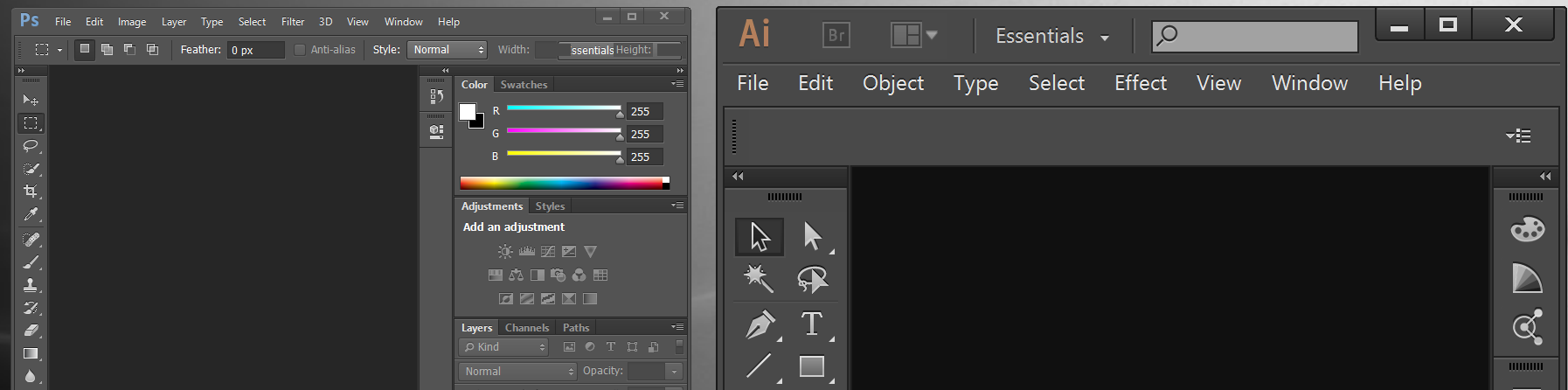Select the Rectangular Marquee tool in Photoshop

31,123
